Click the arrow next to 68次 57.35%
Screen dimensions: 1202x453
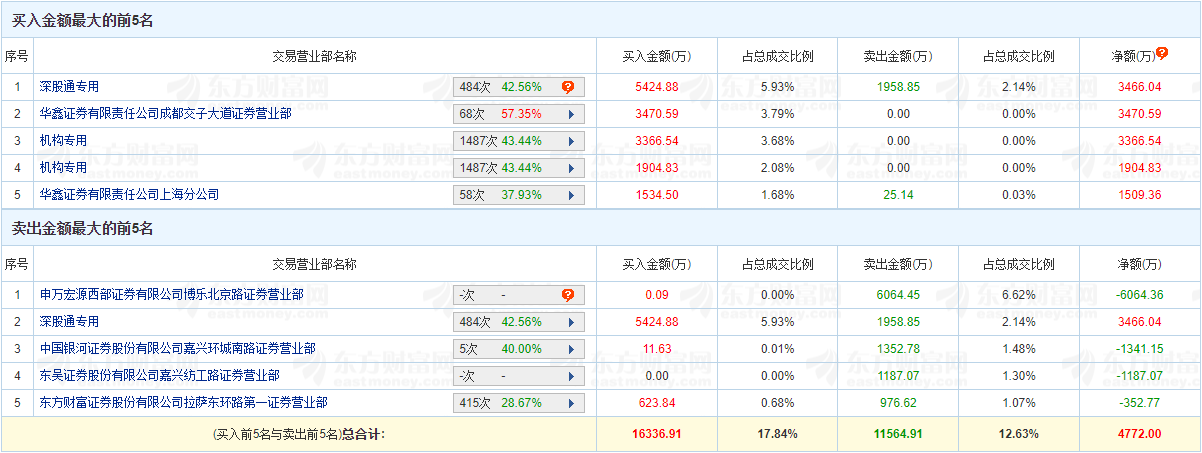click(571, 114)
